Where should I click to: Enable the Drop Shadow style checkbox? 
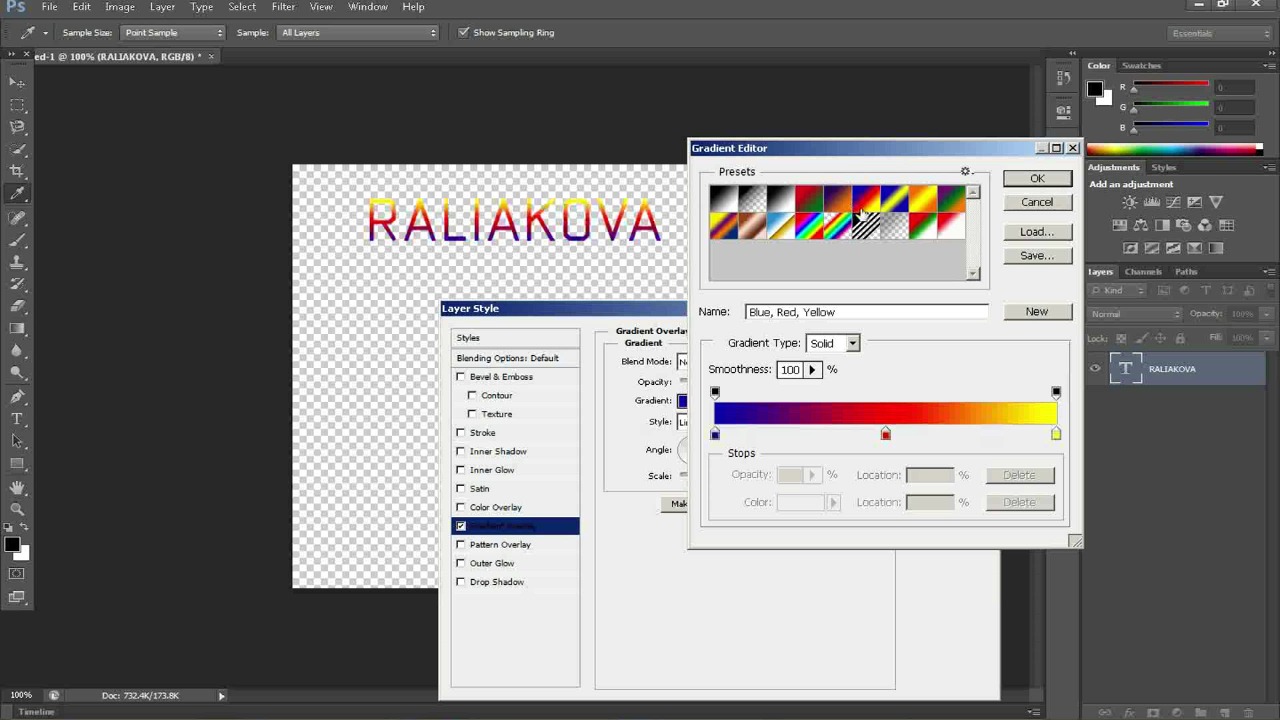click(x=461, y=582)
